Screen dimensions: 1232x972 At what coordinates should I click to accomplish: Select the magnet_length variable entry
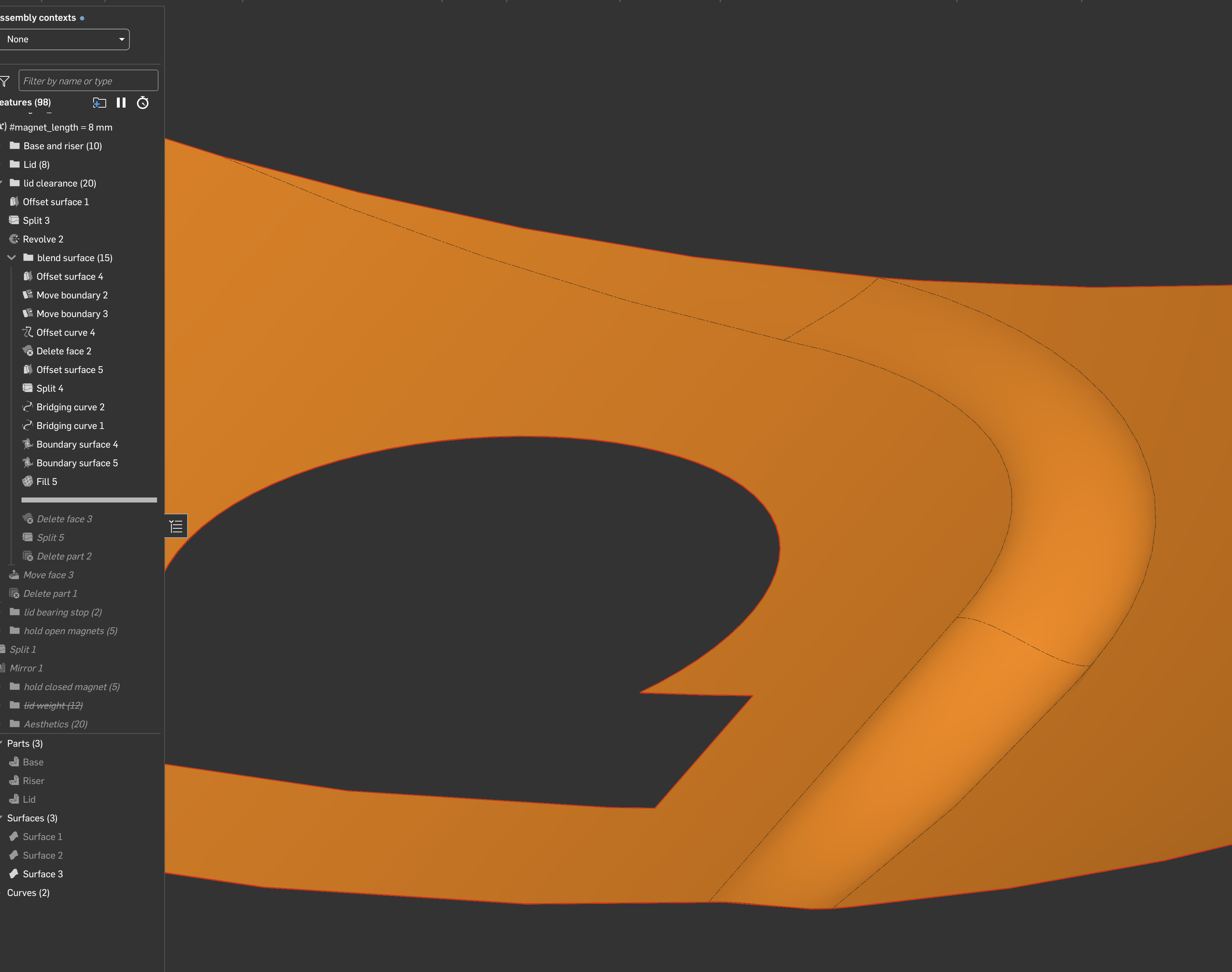click(60, 127)
